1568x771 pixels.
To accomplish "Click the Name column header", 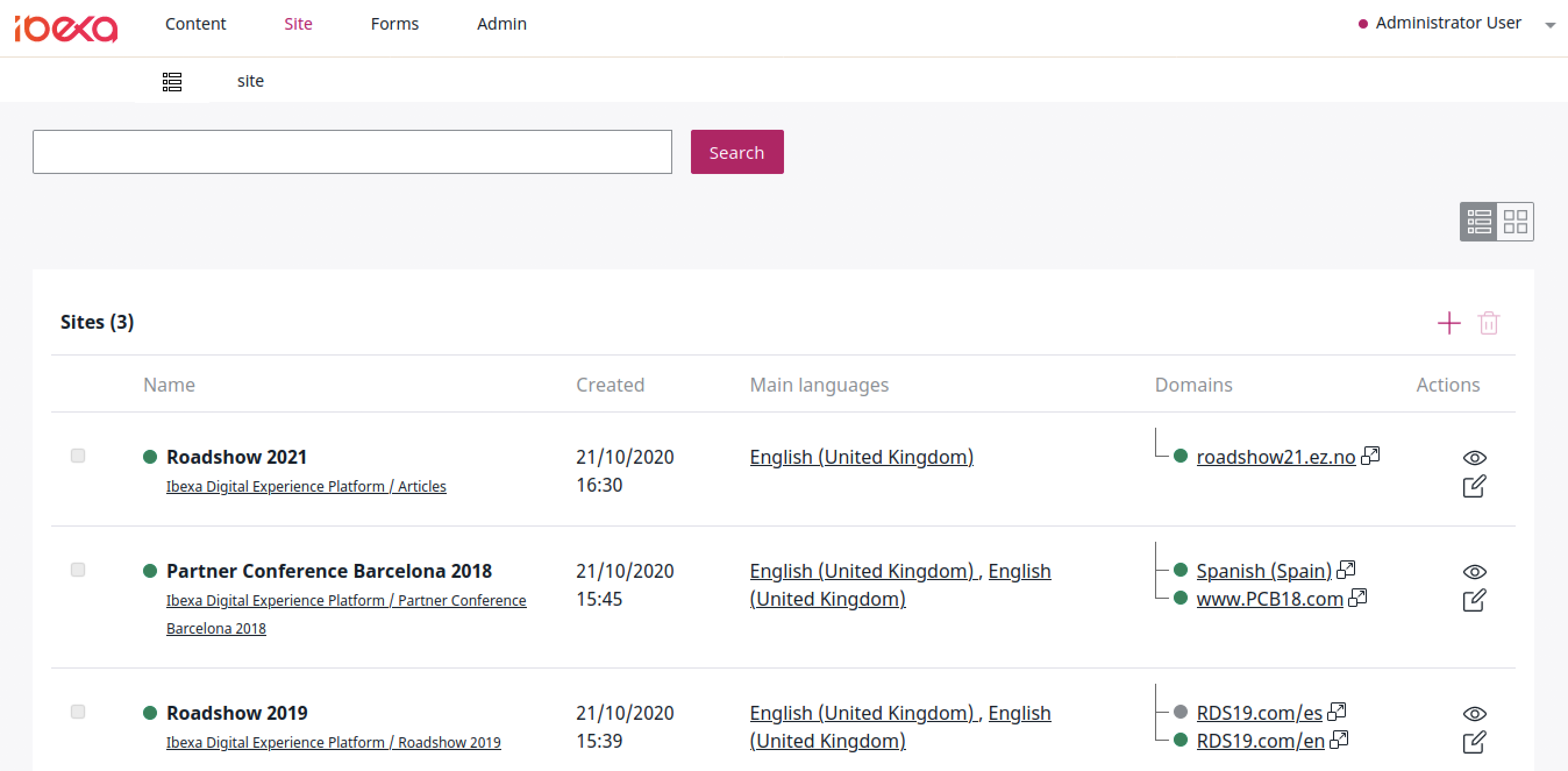I will pos(169,385).
